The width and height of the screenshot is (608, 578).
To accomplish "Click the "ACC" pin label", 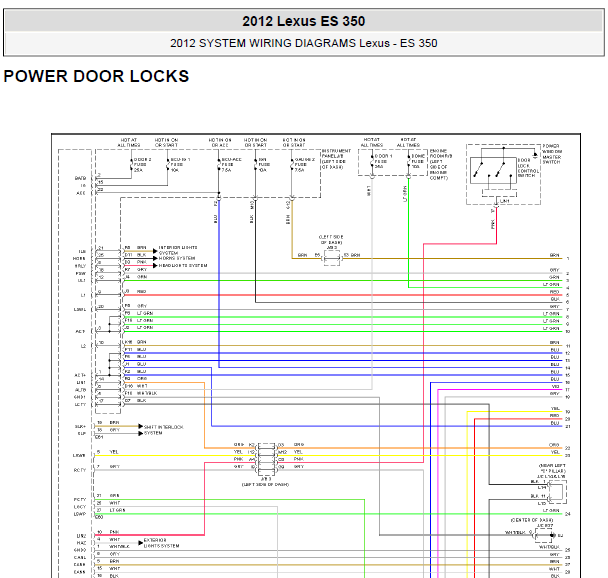I will (x=81, y=193).
